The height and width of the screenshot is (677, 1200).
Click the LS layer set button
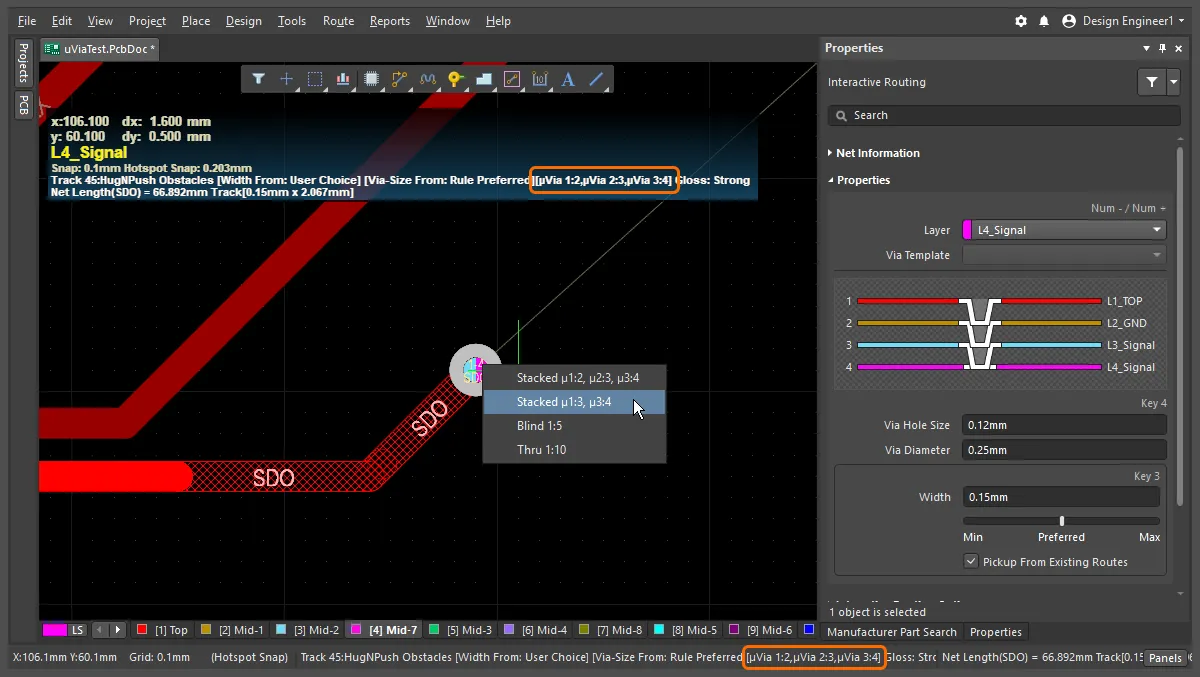click(78, 630)
